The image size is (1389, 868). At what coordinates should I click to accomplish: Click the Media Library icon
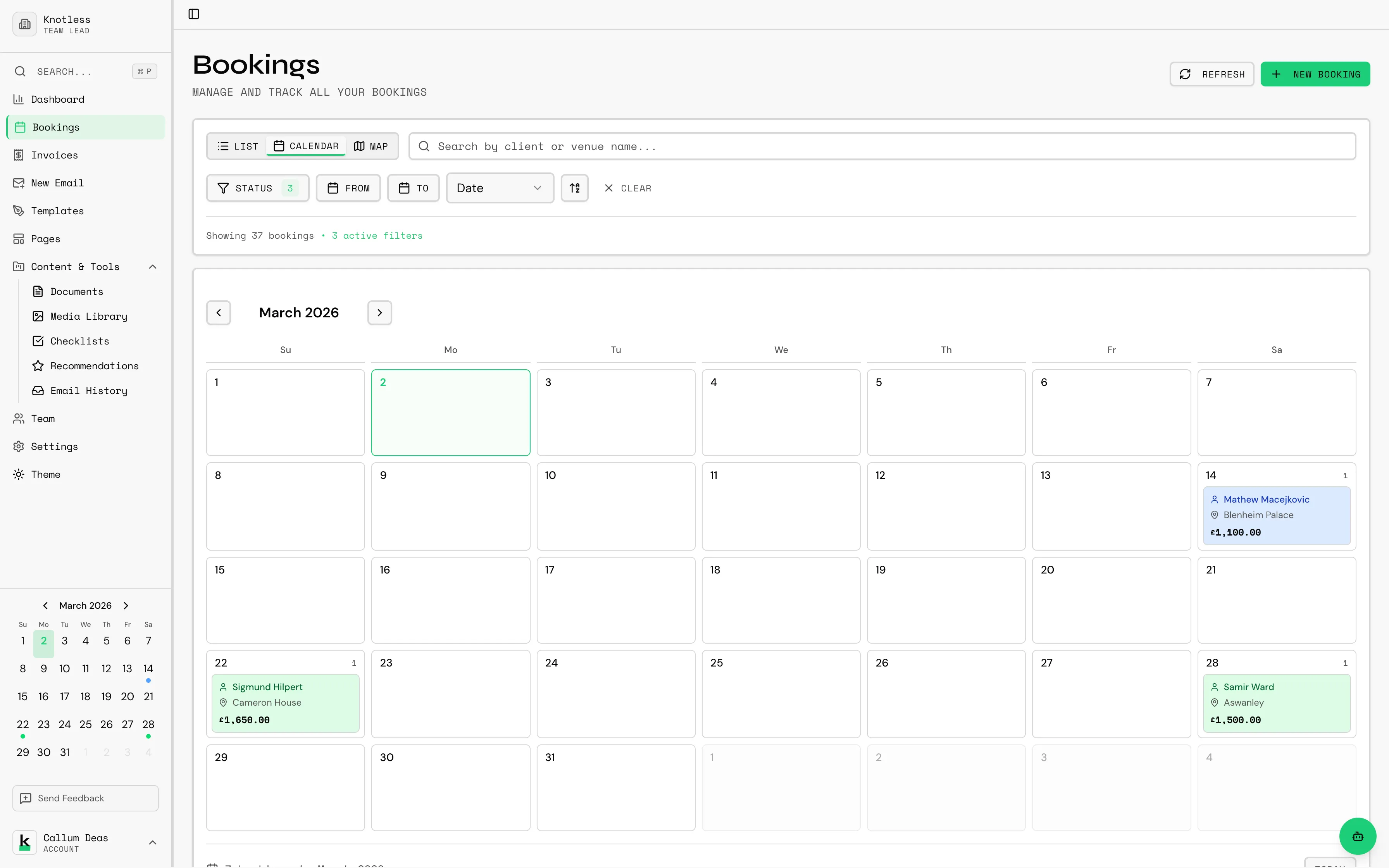pyautogui.click(x=38, y=316)
